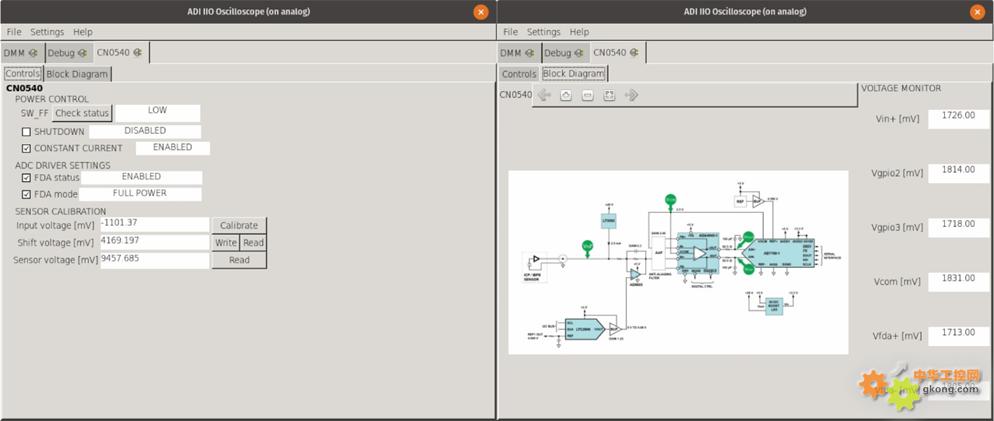The width and height of the screenshot is (994, 421).
Task: Click the Shift voltage input field
Action: (154, 242)
